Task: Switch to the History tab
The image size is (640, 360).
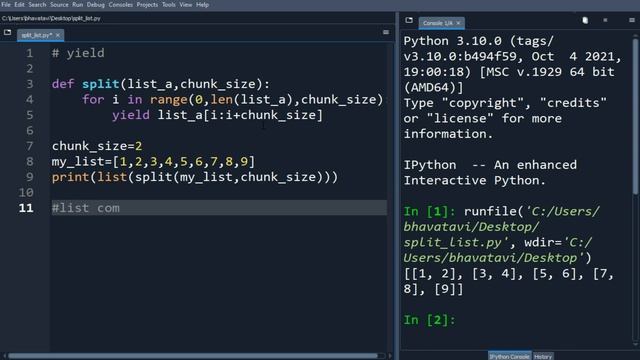Action: click(x=543, y=356)
